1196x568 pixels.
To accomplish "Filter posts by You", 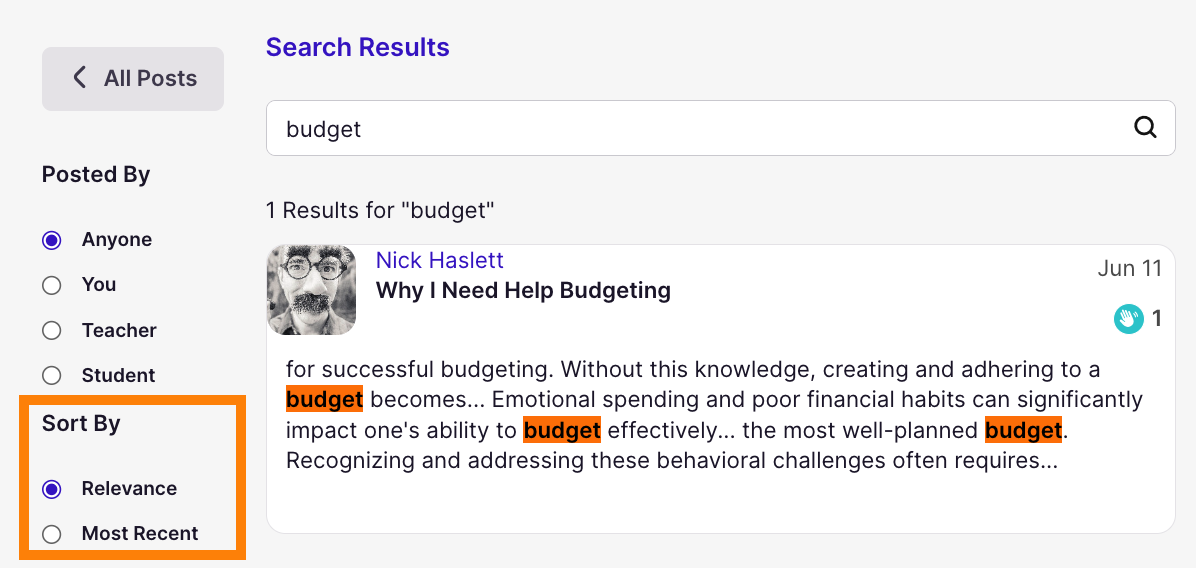I will click(x=52, y=285).
